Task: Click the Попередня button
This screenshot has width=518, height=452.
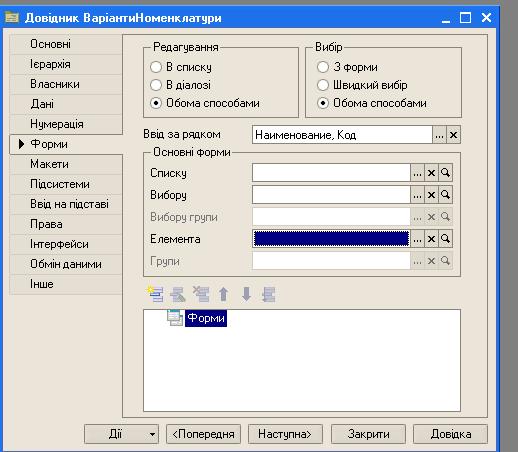Action: click(x=203, y=434)
